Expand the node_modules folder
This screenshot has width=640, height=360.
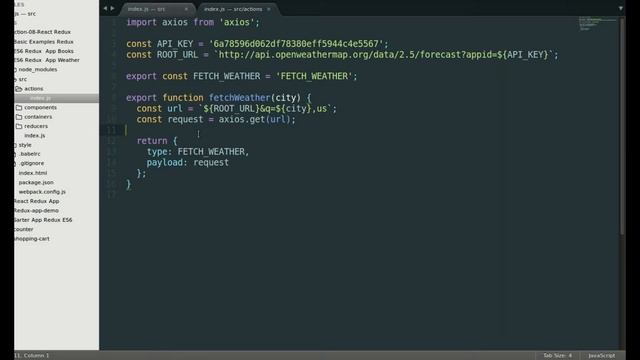coord(38,69)
